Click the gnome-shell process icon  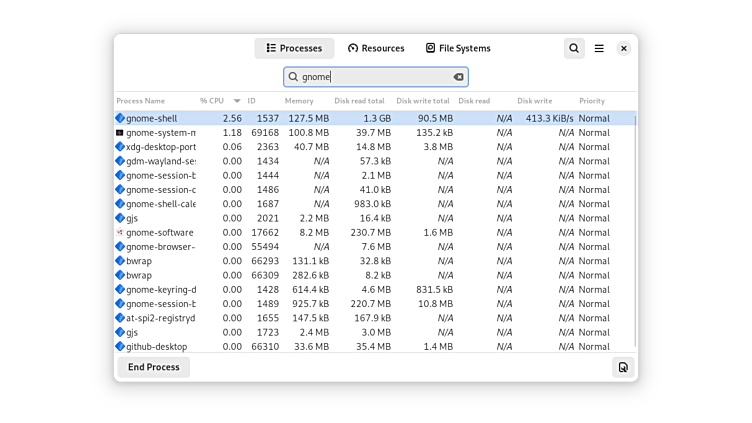click(120, 118)
